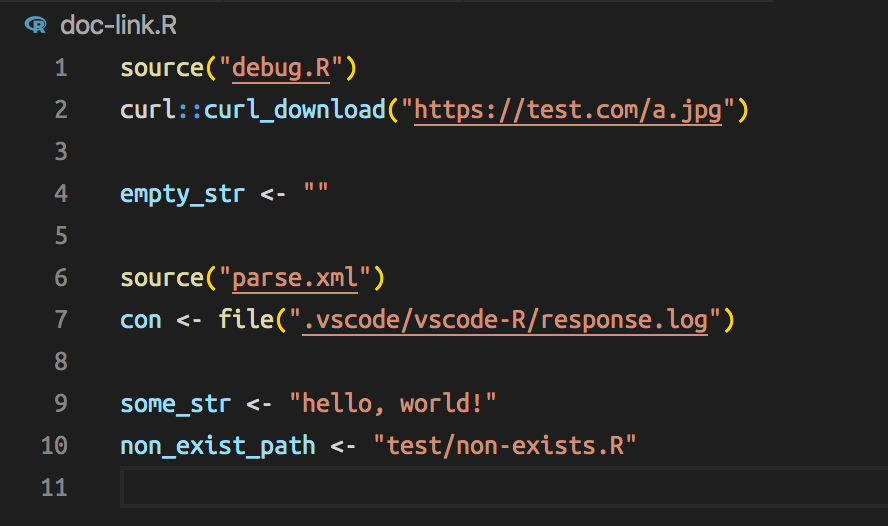Click line number 4 in gutter
Screen dimensions: 888x526
tap(61, 194)
